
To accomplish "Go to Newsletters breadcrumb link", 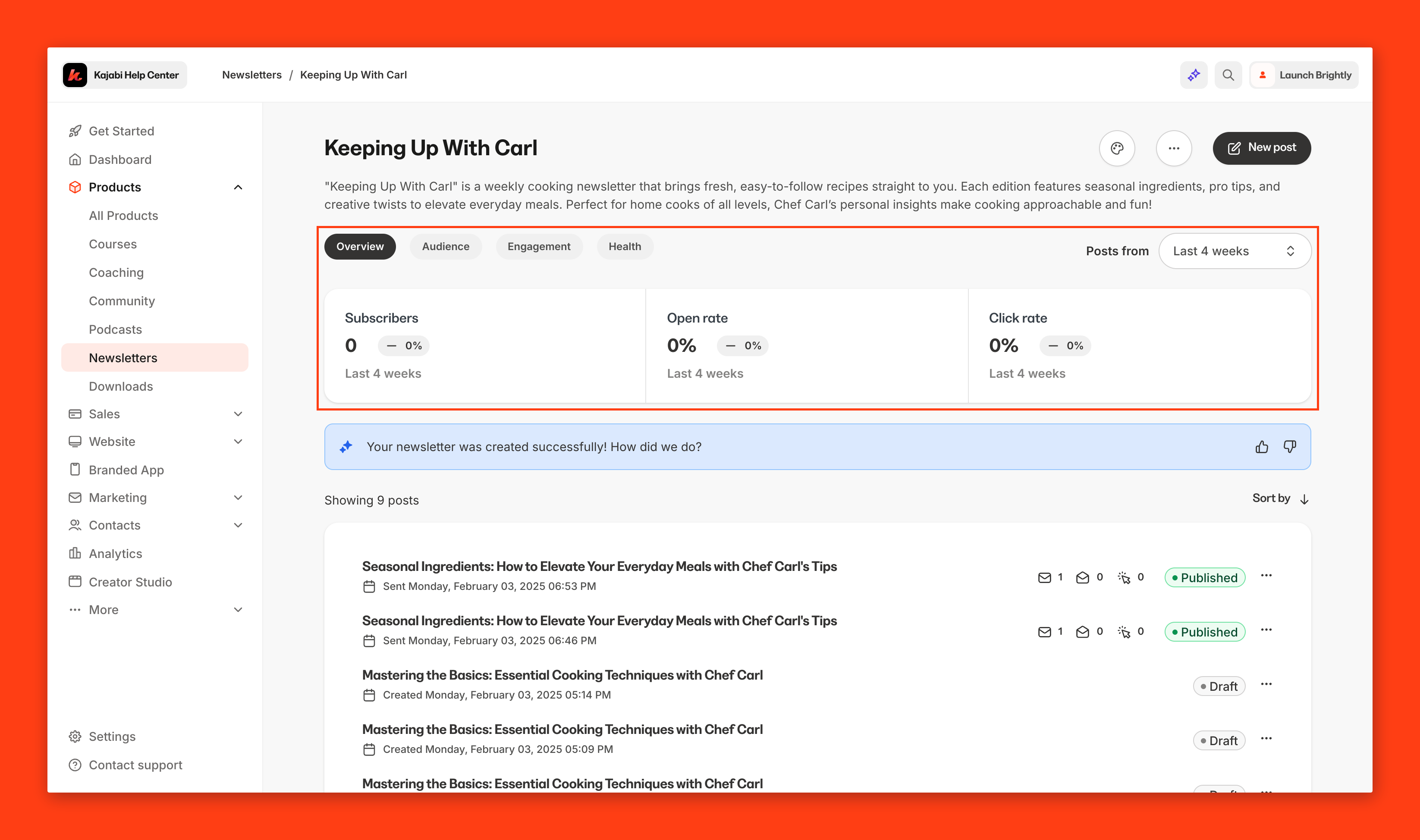I will tap(251, 75).
